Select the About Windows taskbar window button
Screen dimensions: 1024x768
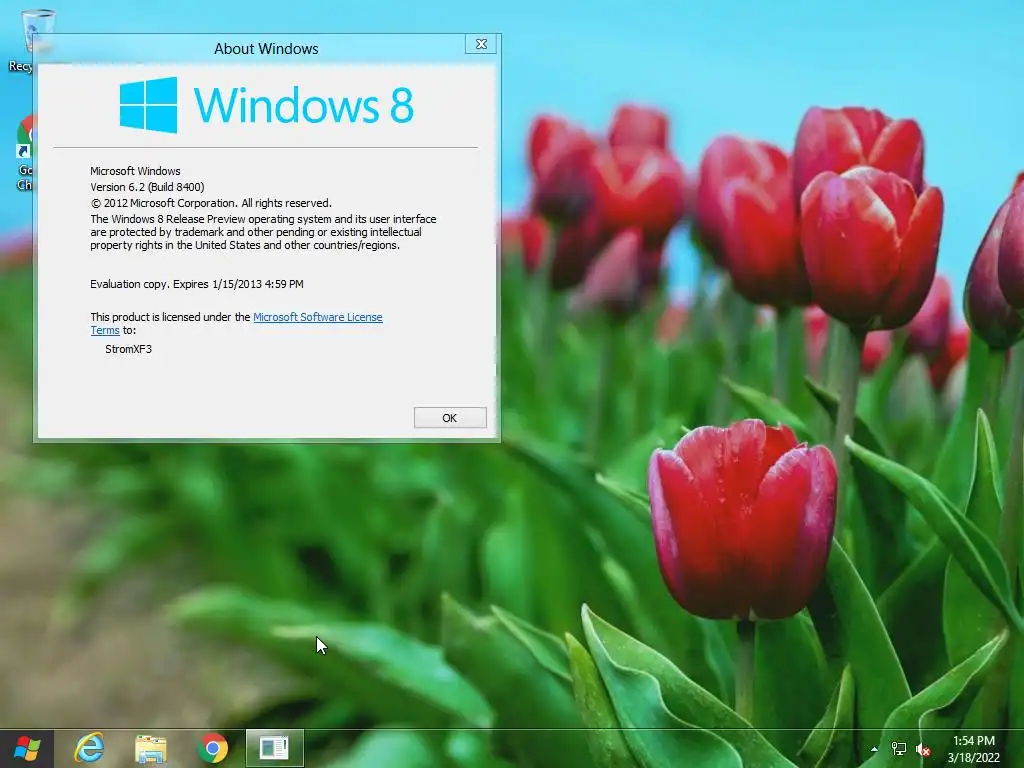[274, 748]
